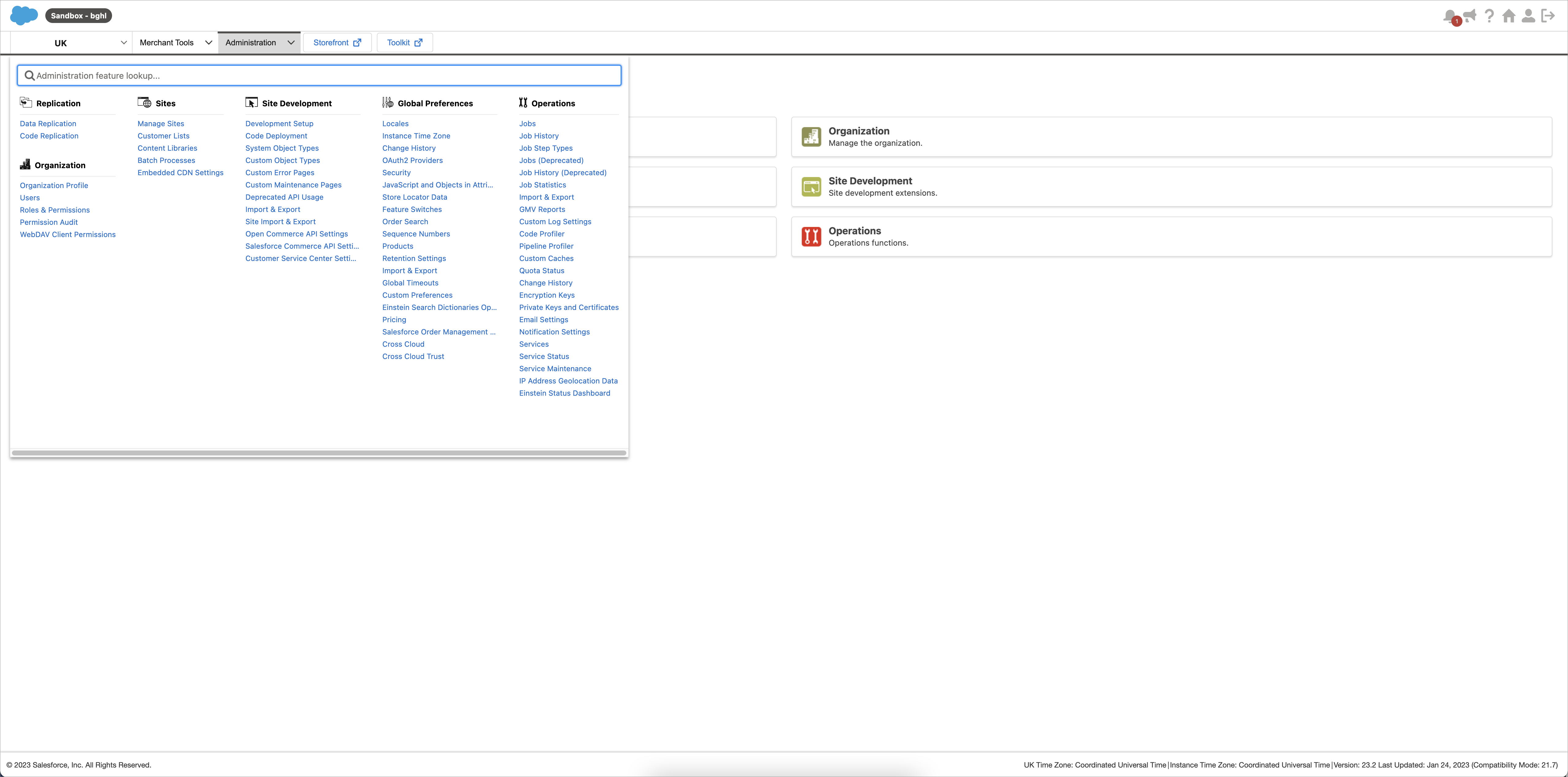
Task: Click the Organization icon in the menu
Action: point(25,164)
